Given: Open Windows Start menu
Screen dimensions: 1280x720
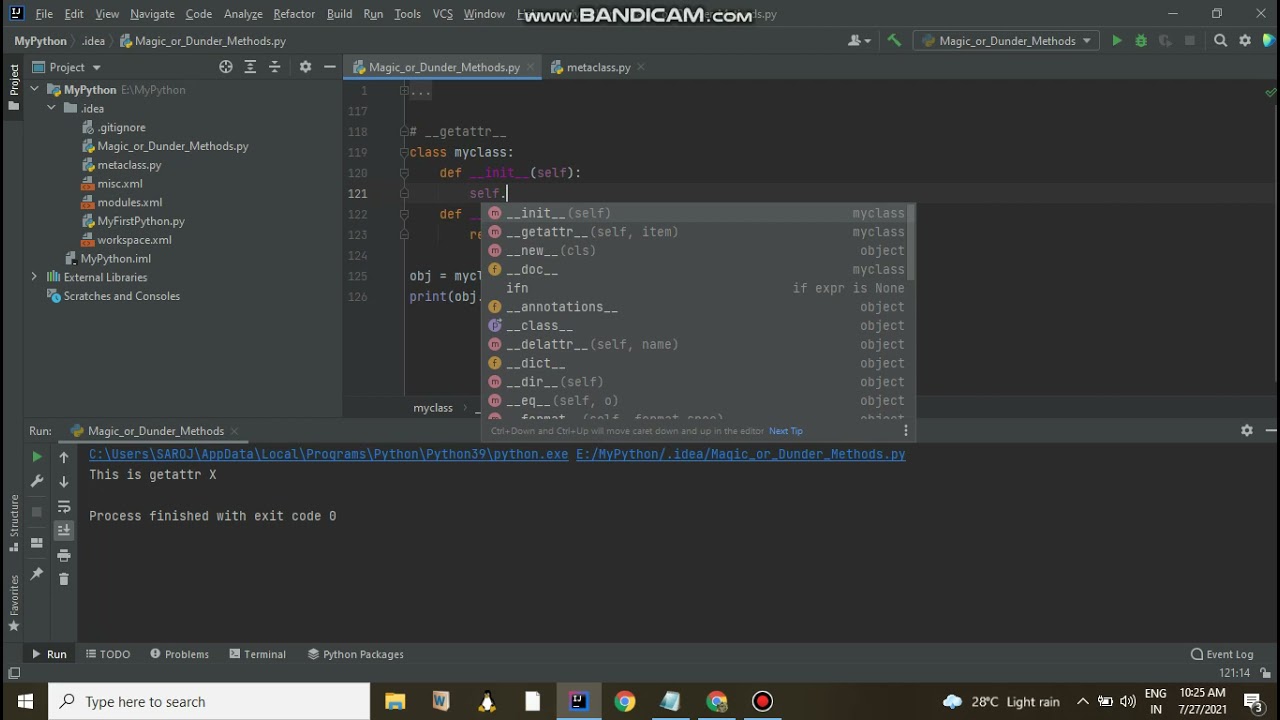Looking at the screenshot, I should (24, 701).
